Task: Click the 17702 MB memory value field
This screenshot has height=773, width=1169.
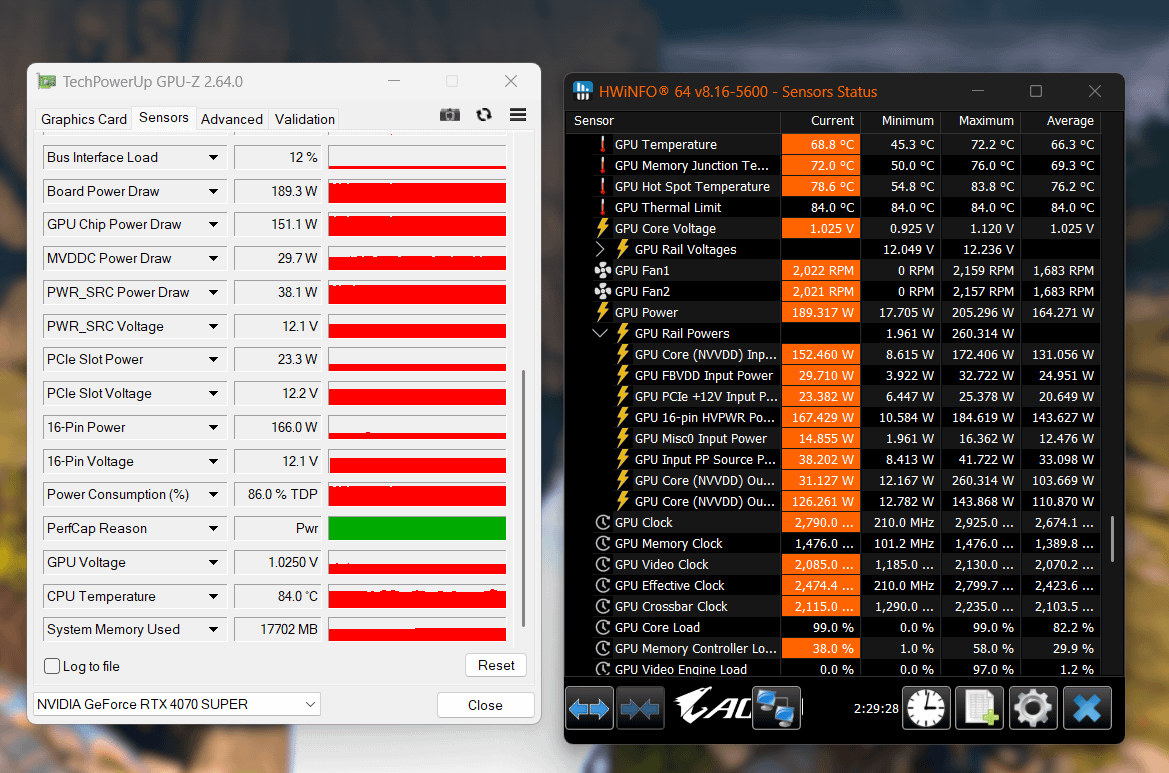Action: click(x=277, y=630)
